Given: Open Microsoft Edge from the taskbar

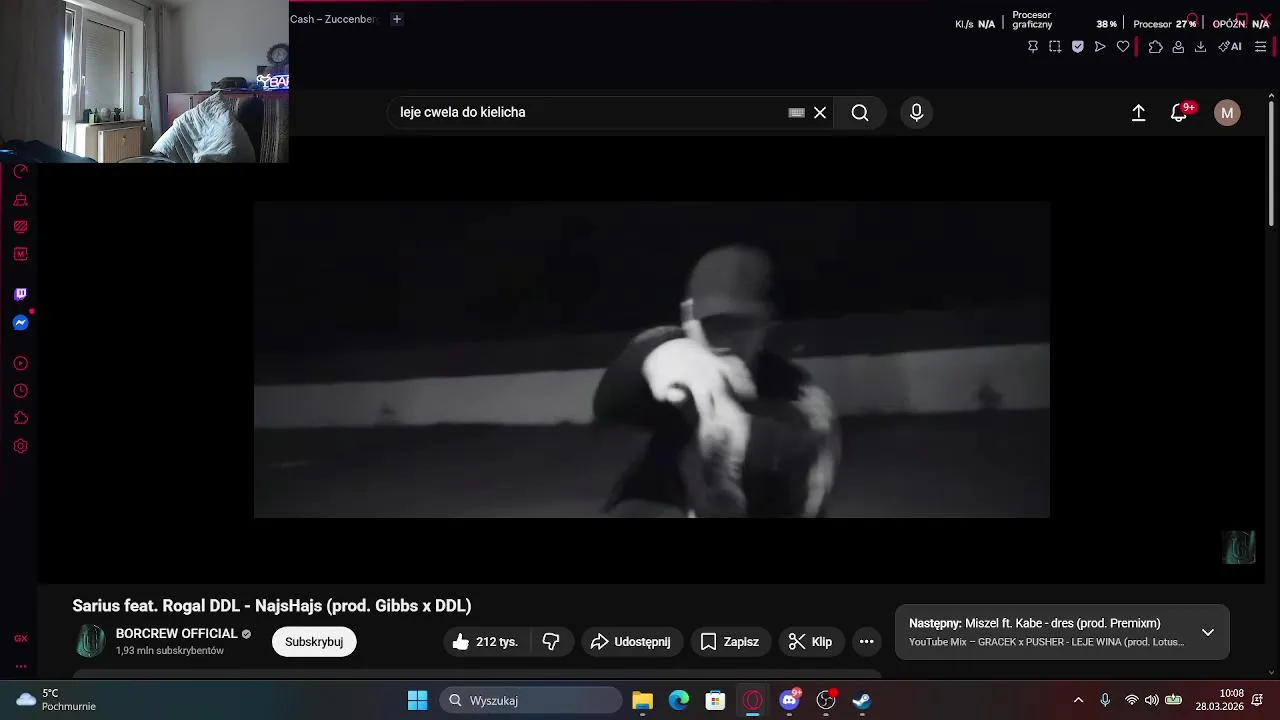Looking at the screenshot, I should [x=679, y=700].
